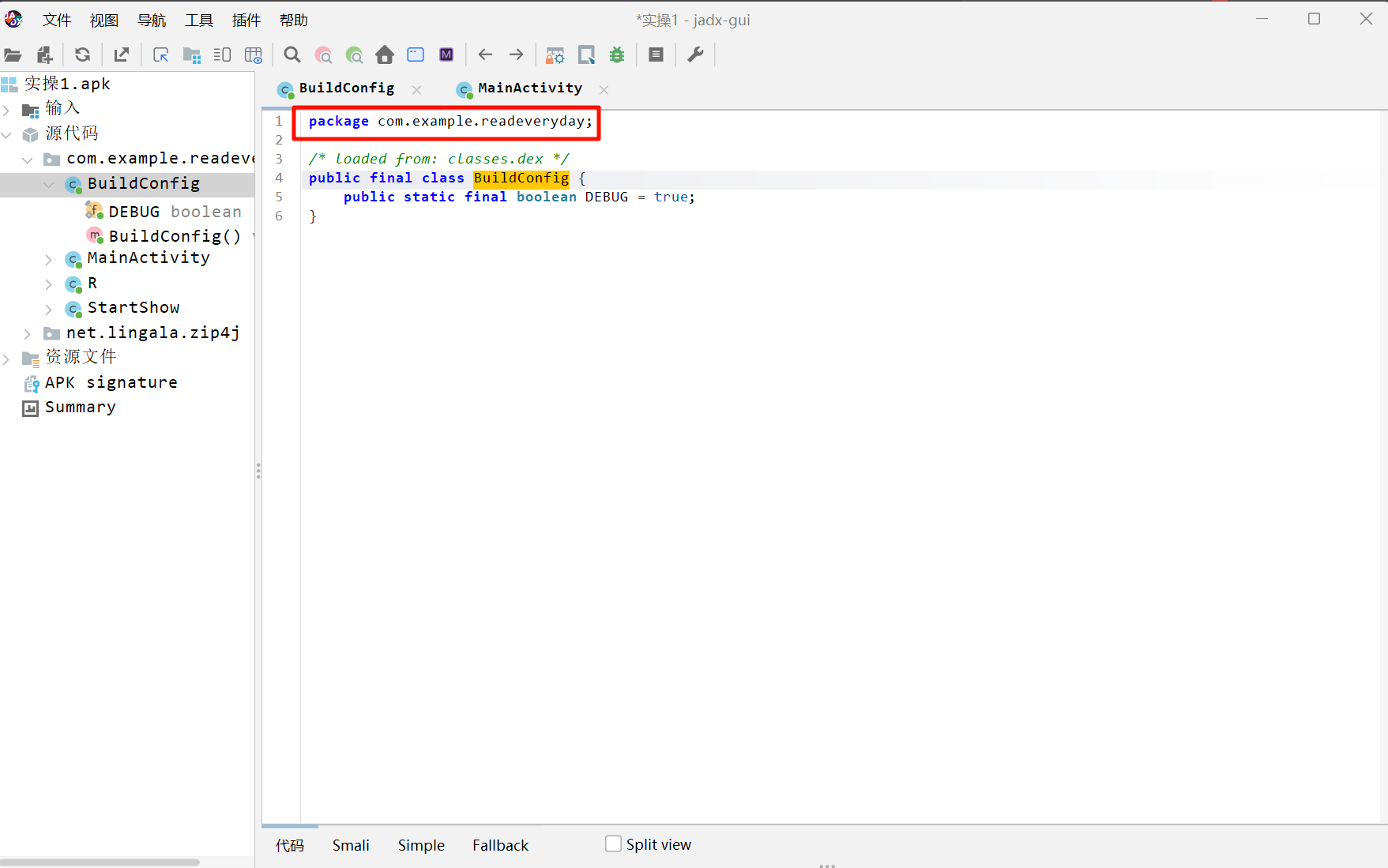The width and height of the screenshot is (1388, 868).
Task: Expand the 资源文件 resources folder
Action: click(7, 359)
